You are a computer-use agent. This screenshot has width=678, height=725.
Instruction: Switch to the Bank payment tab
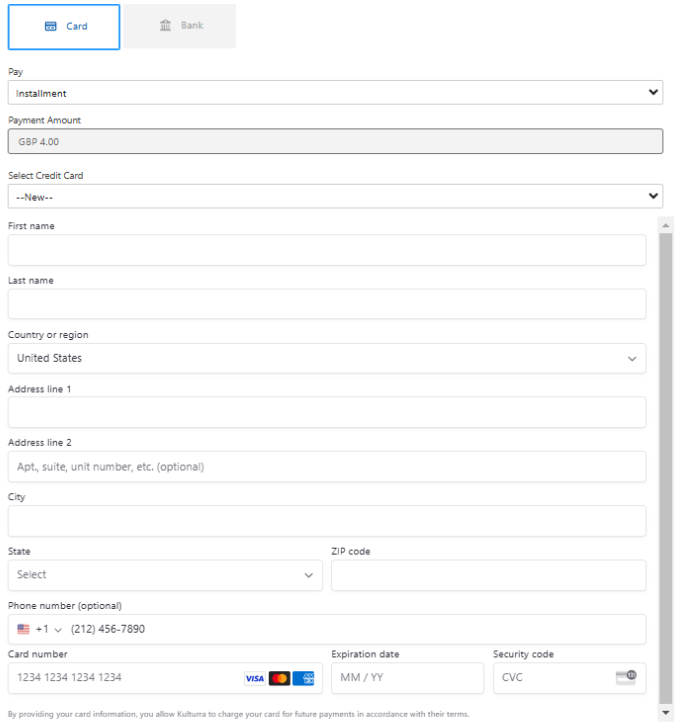click(180, 26)
